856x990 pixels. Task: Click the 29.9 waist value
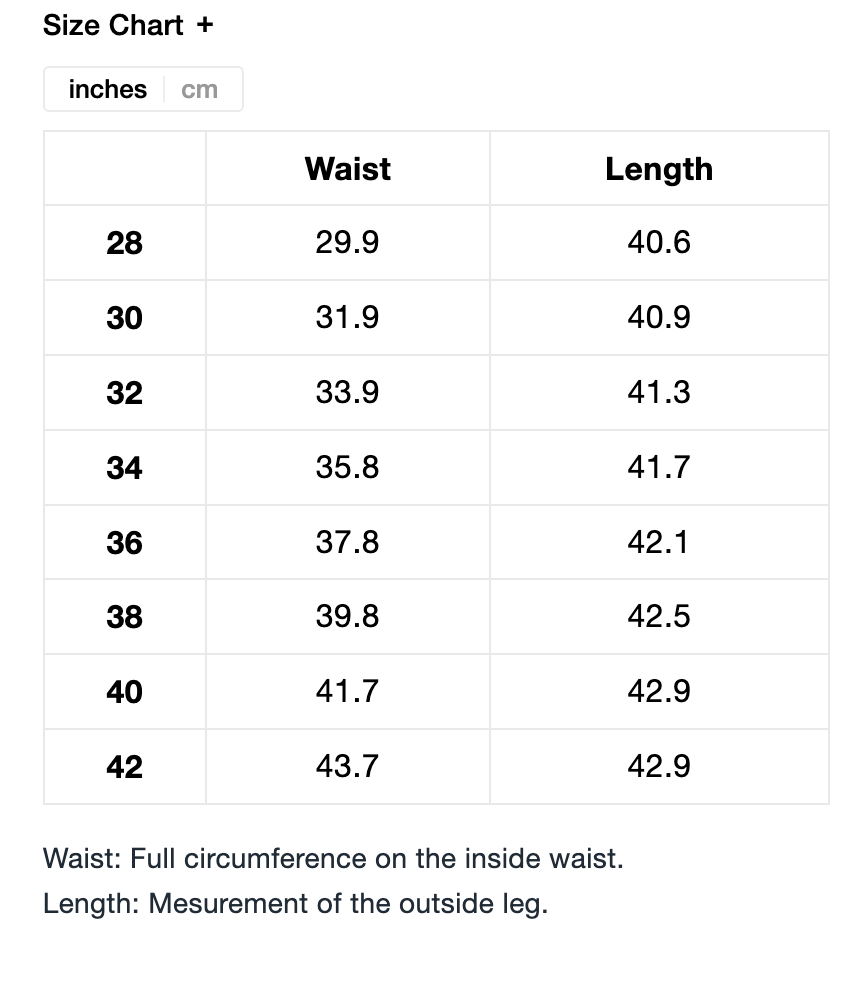[347, 243]
